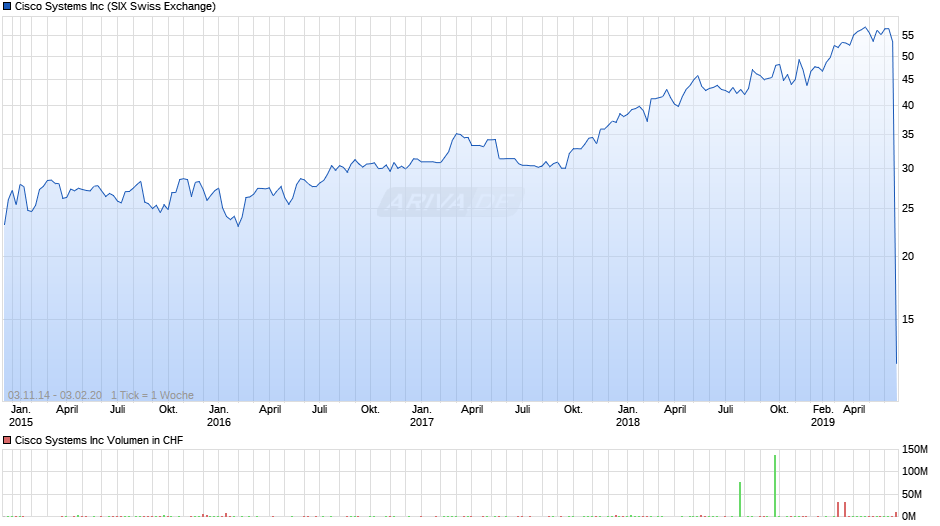Image resolution: width=940 pixels, height=526 pixels.
Task: Click the price axis value 45
Action: 908,79
